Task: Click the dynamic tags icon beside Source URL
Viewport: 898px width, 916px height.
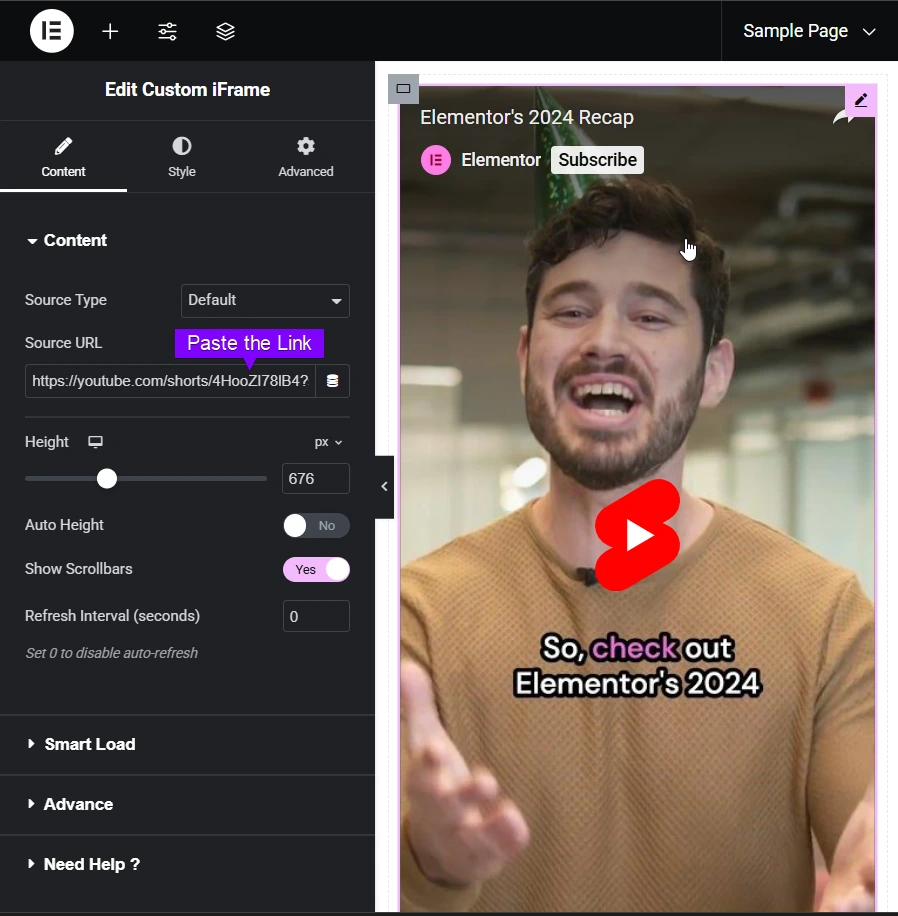Action: point(332,381)
